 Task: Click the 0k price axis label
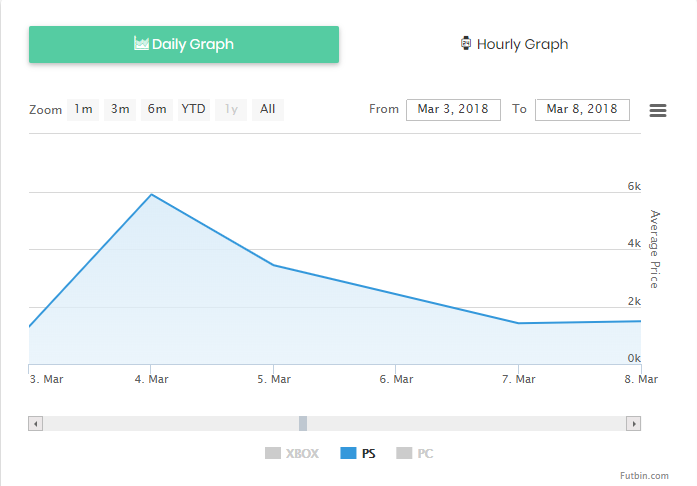pyautogui.click(x=634, y=358)
